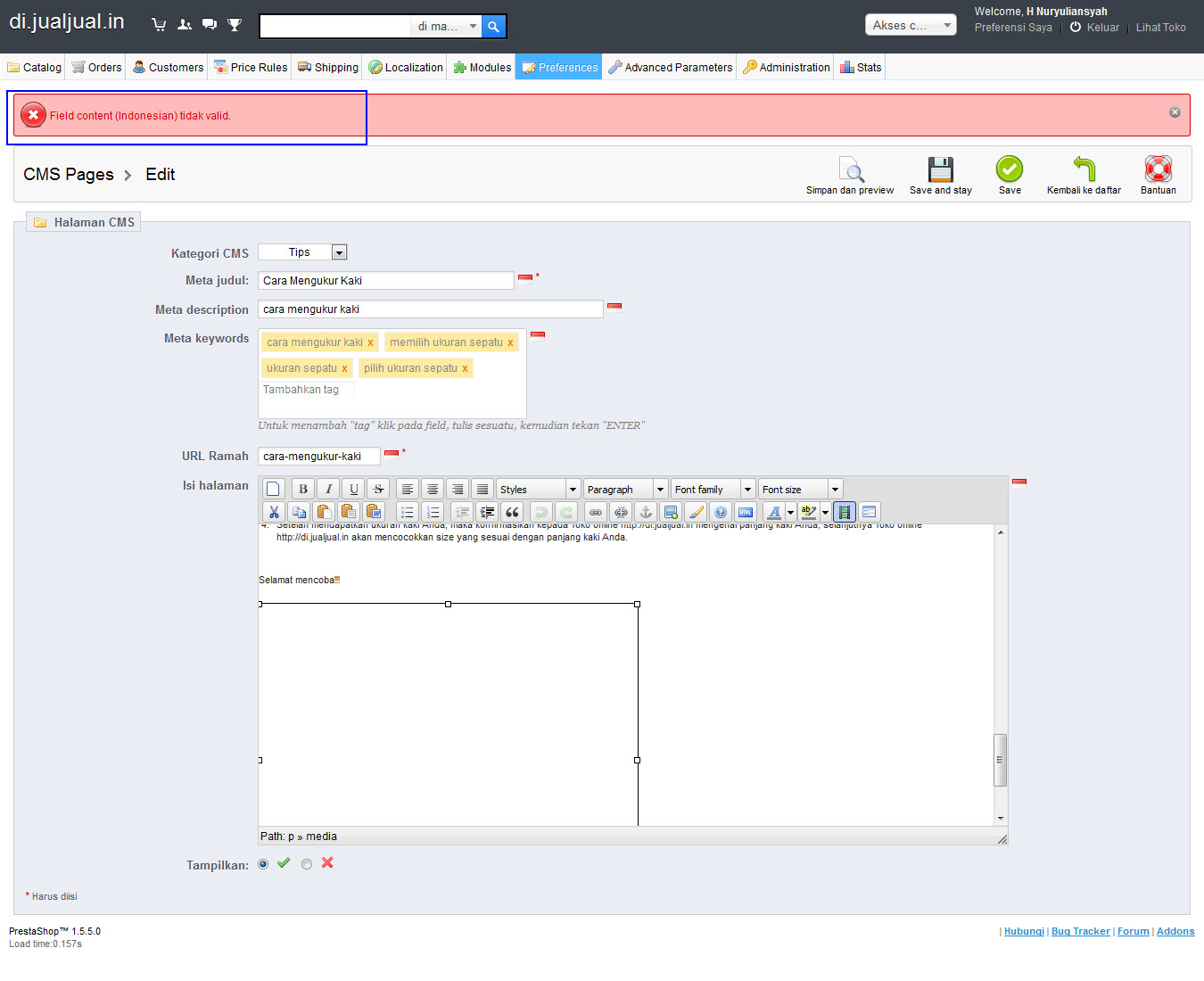This screenshot has width=1204, height=981.
Task: Click Paste from Word icon
Action: [374, 512]
